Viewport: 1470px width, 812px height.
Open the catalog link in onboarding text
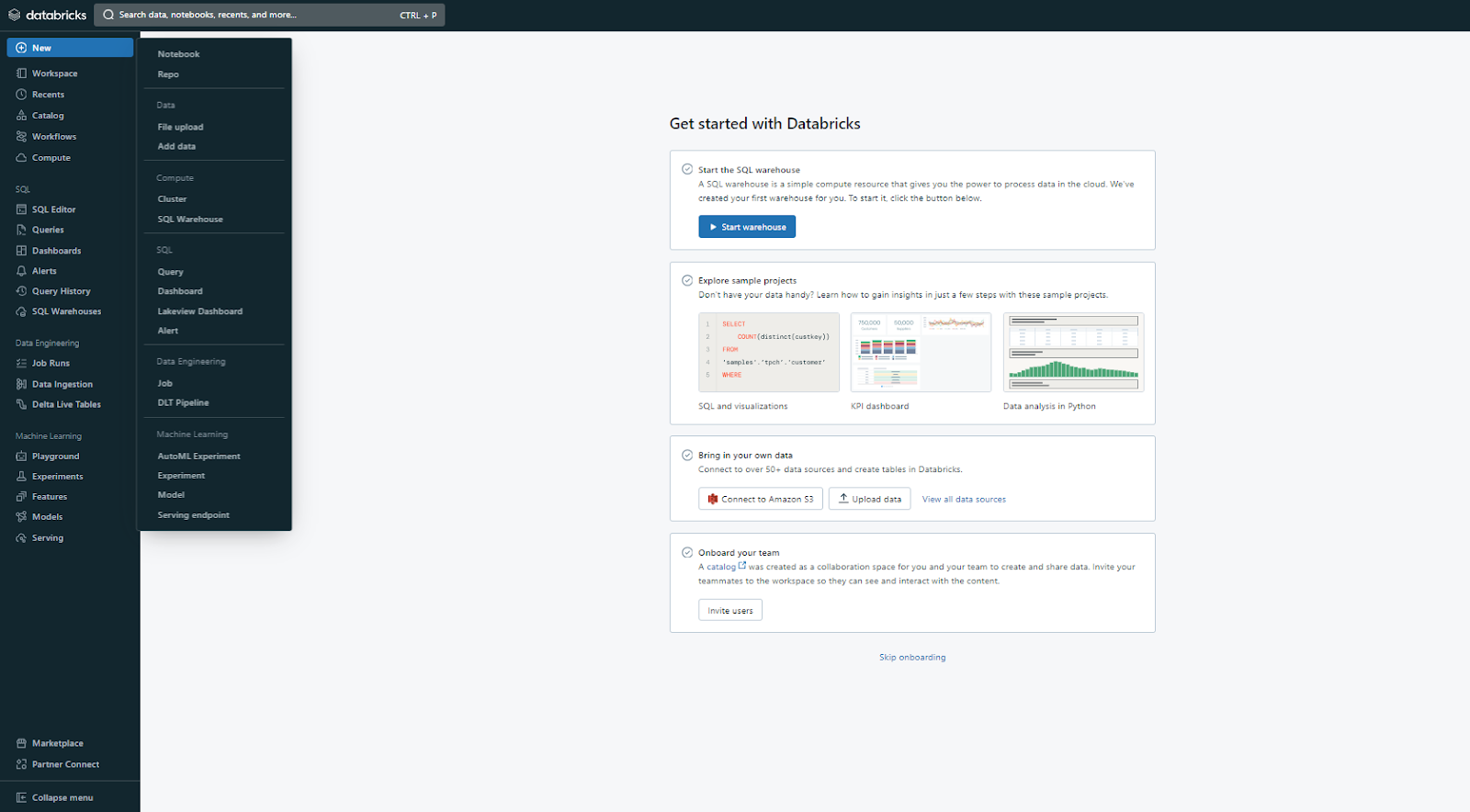(x=721, y=567)
